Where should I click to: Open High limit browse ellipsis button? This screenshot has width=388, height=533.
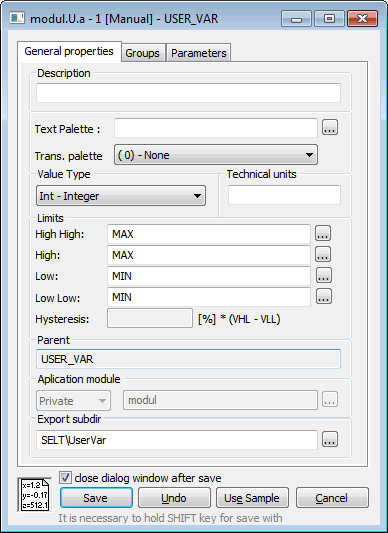[x=323, y=254]
